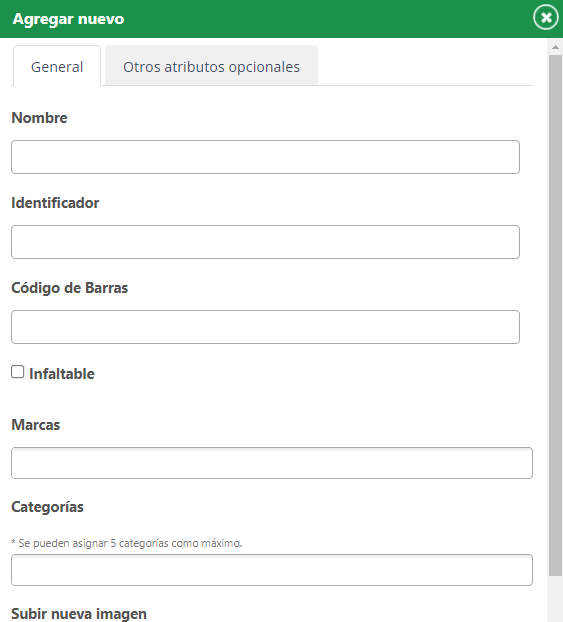Click the '5 categorías como máximo' note

127,543
